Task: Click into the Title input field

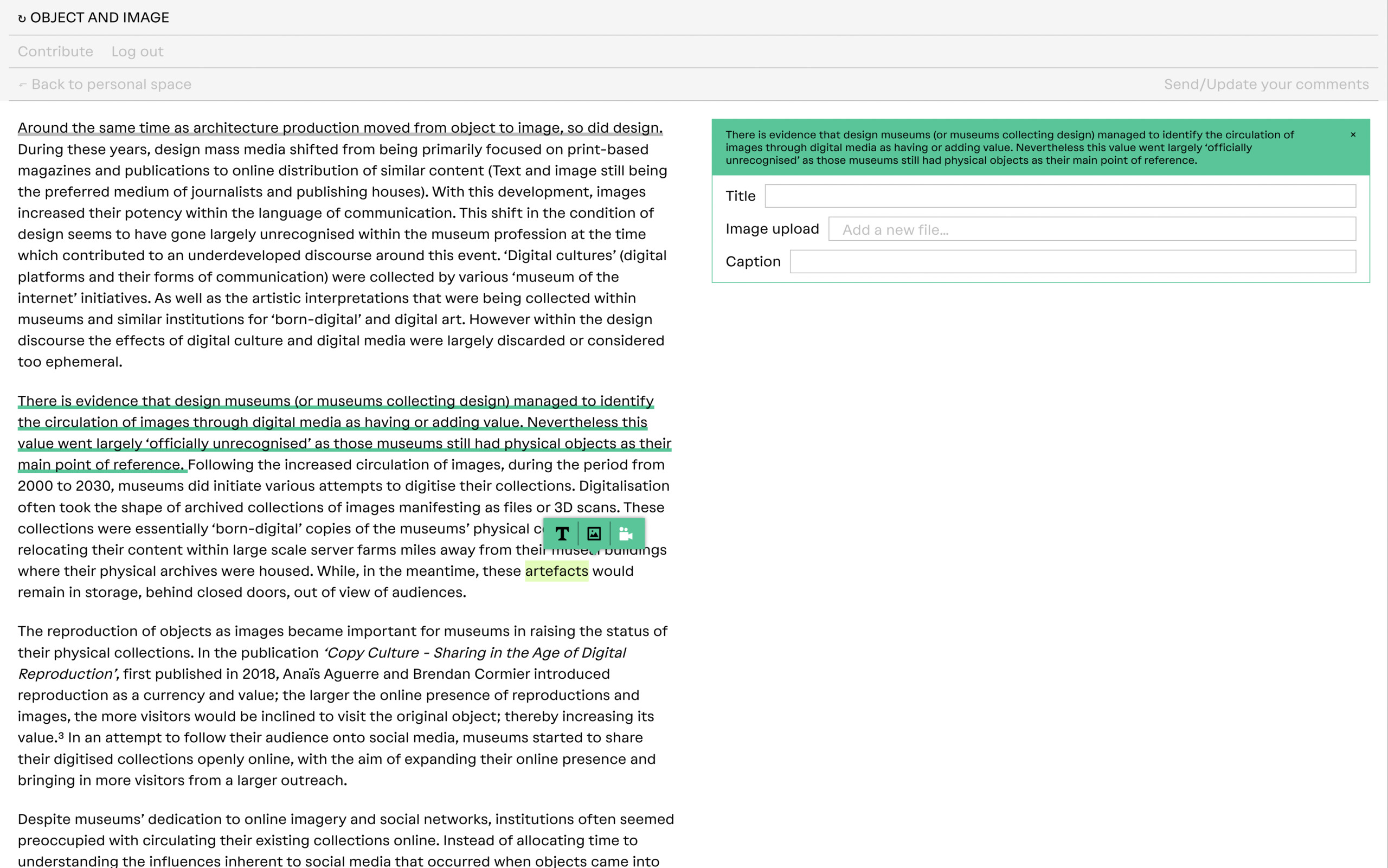Action: click(1059, 196)
